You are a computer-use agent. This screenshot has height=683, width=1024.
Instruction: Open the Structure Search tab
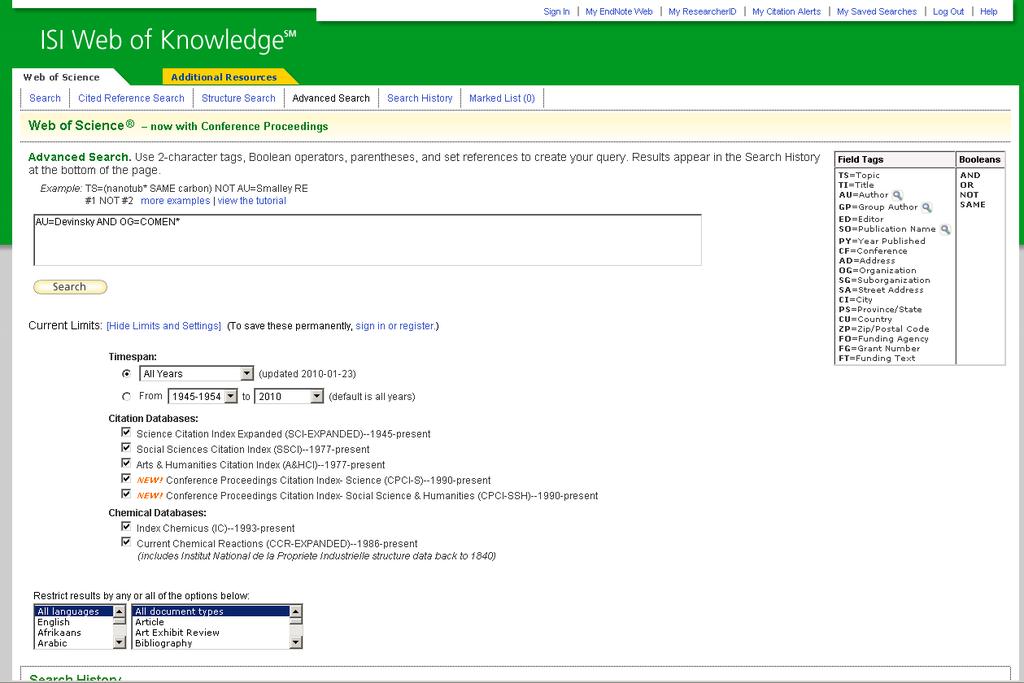click(x=238, y=98)
